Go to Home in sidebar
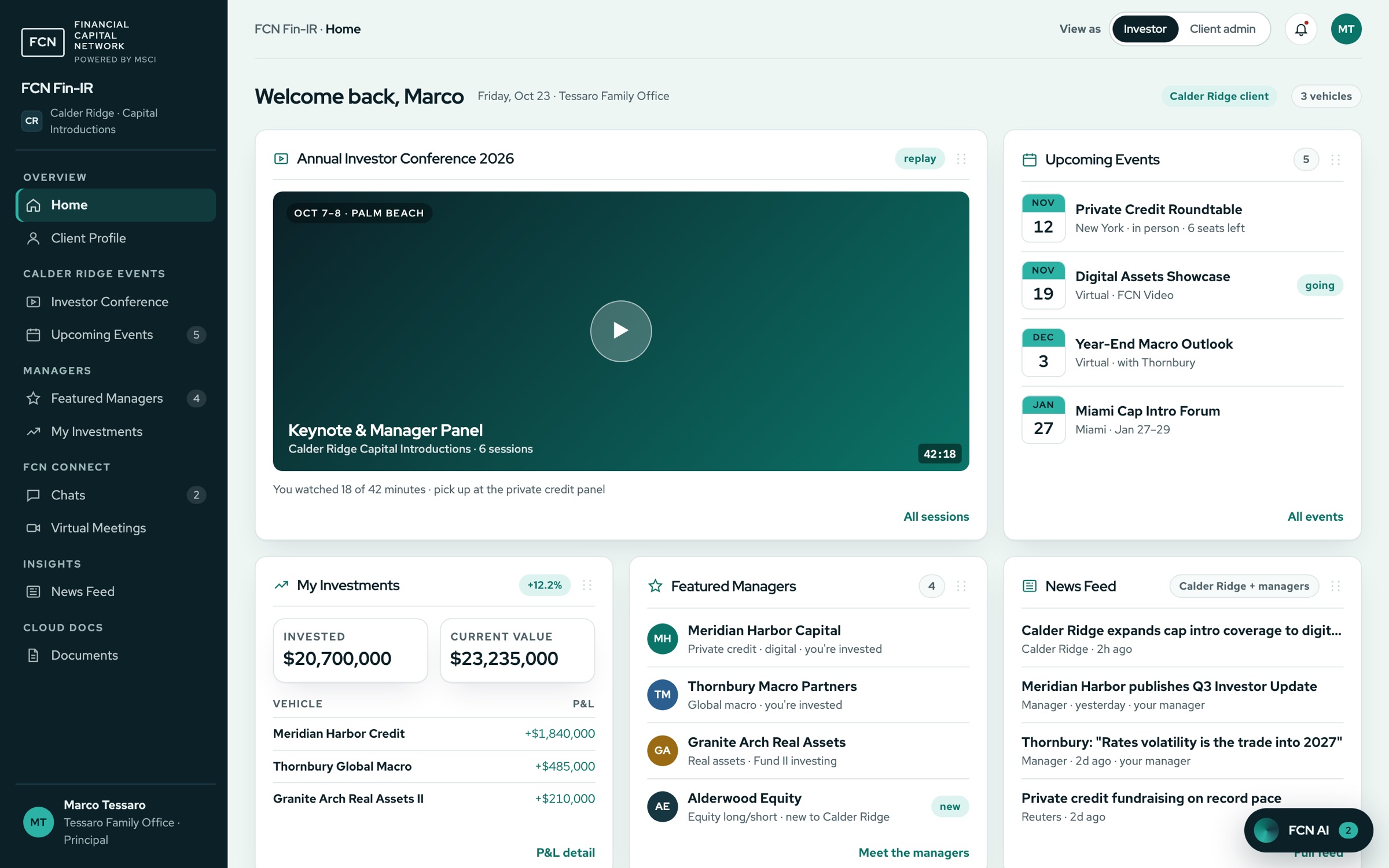1389x868 pixels. click(x=116, y=205)
